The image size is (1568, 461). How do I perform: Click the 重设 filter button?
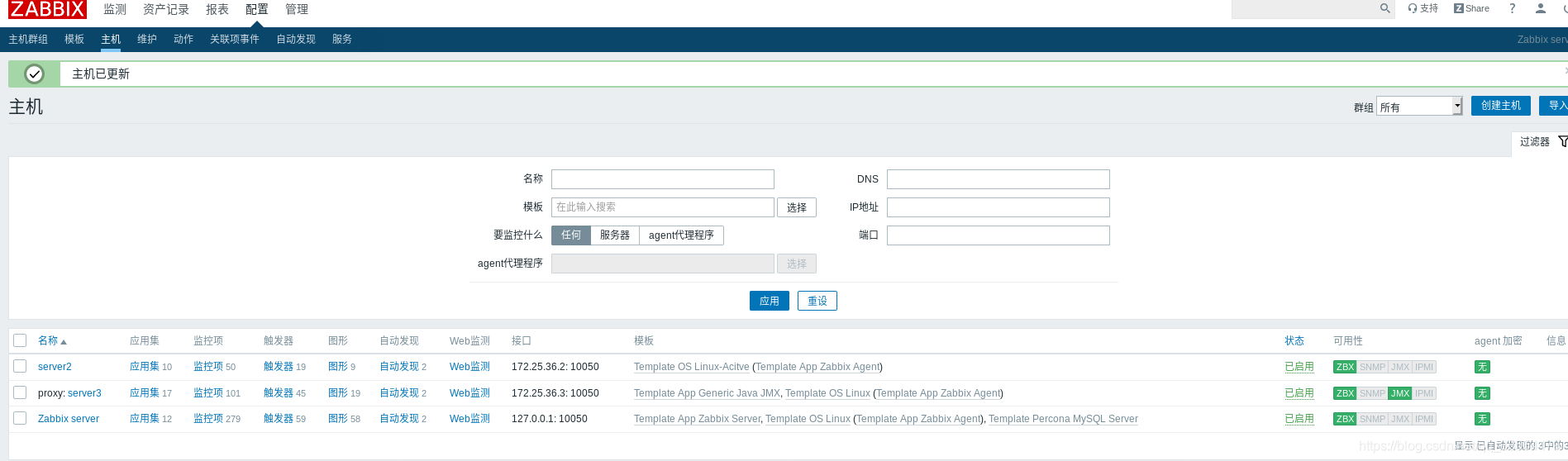817,301
